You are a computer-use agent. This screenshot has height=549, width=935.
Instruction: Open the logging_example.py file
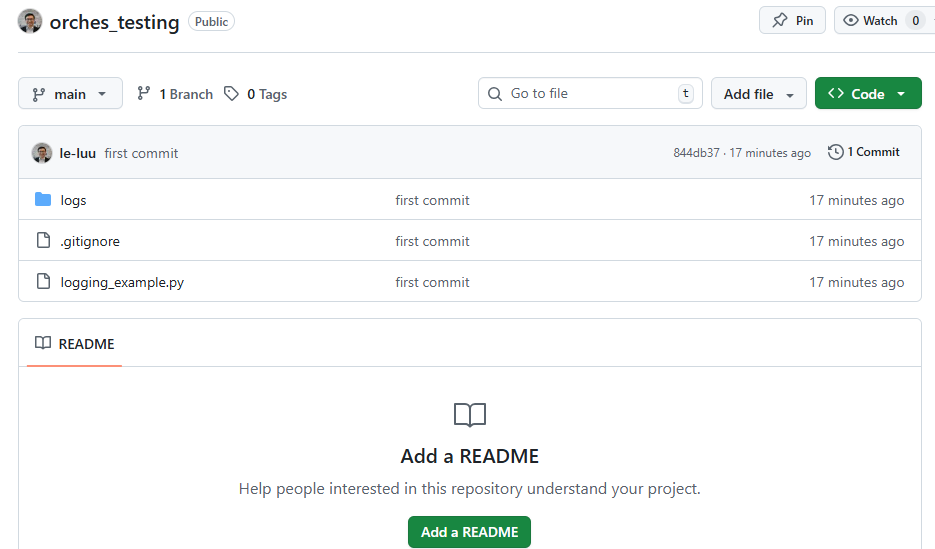pyautogui.click(x=122, y=282)
